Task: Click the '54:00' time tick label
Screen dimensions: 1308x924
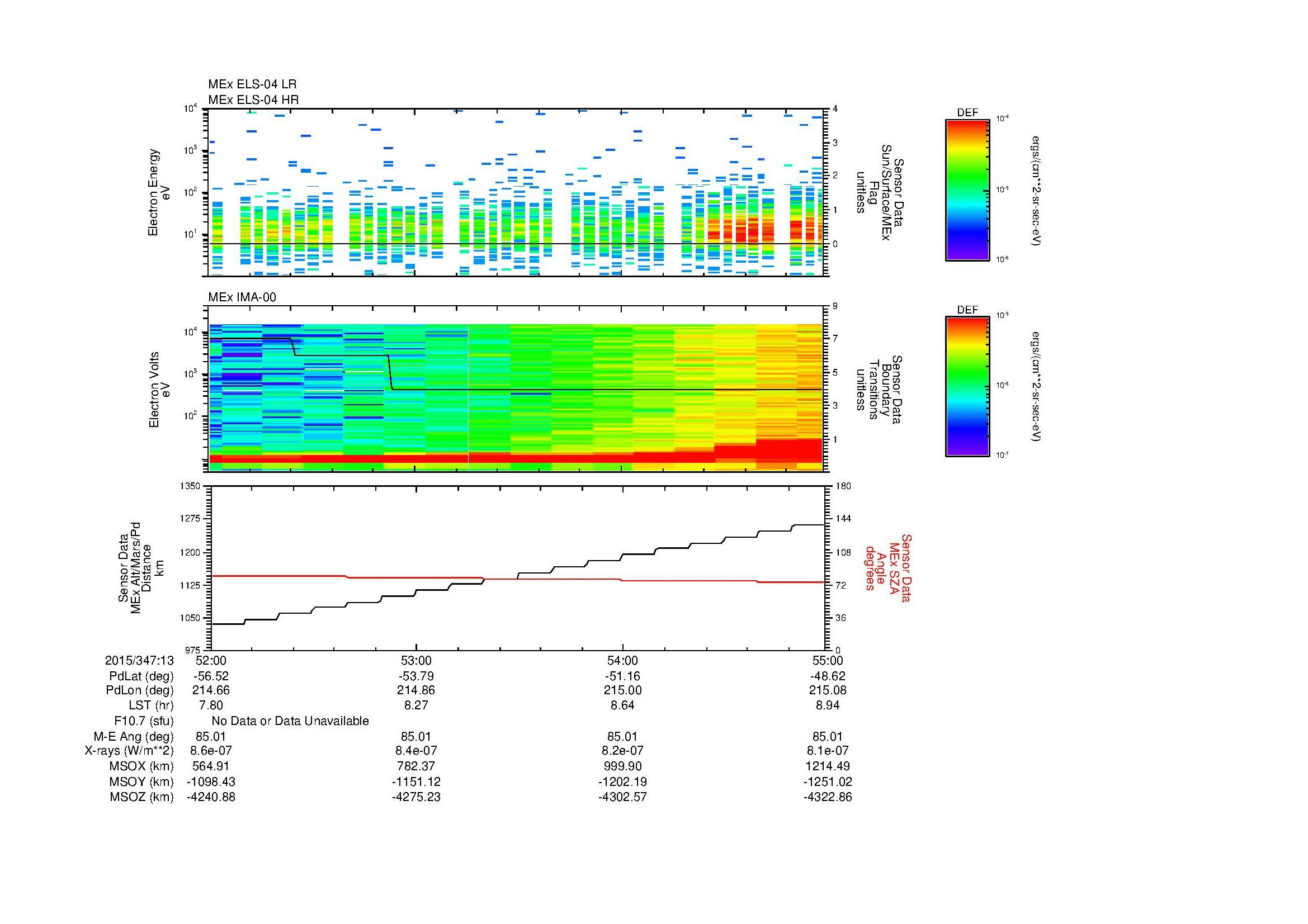Action: (x=622, y=660)
